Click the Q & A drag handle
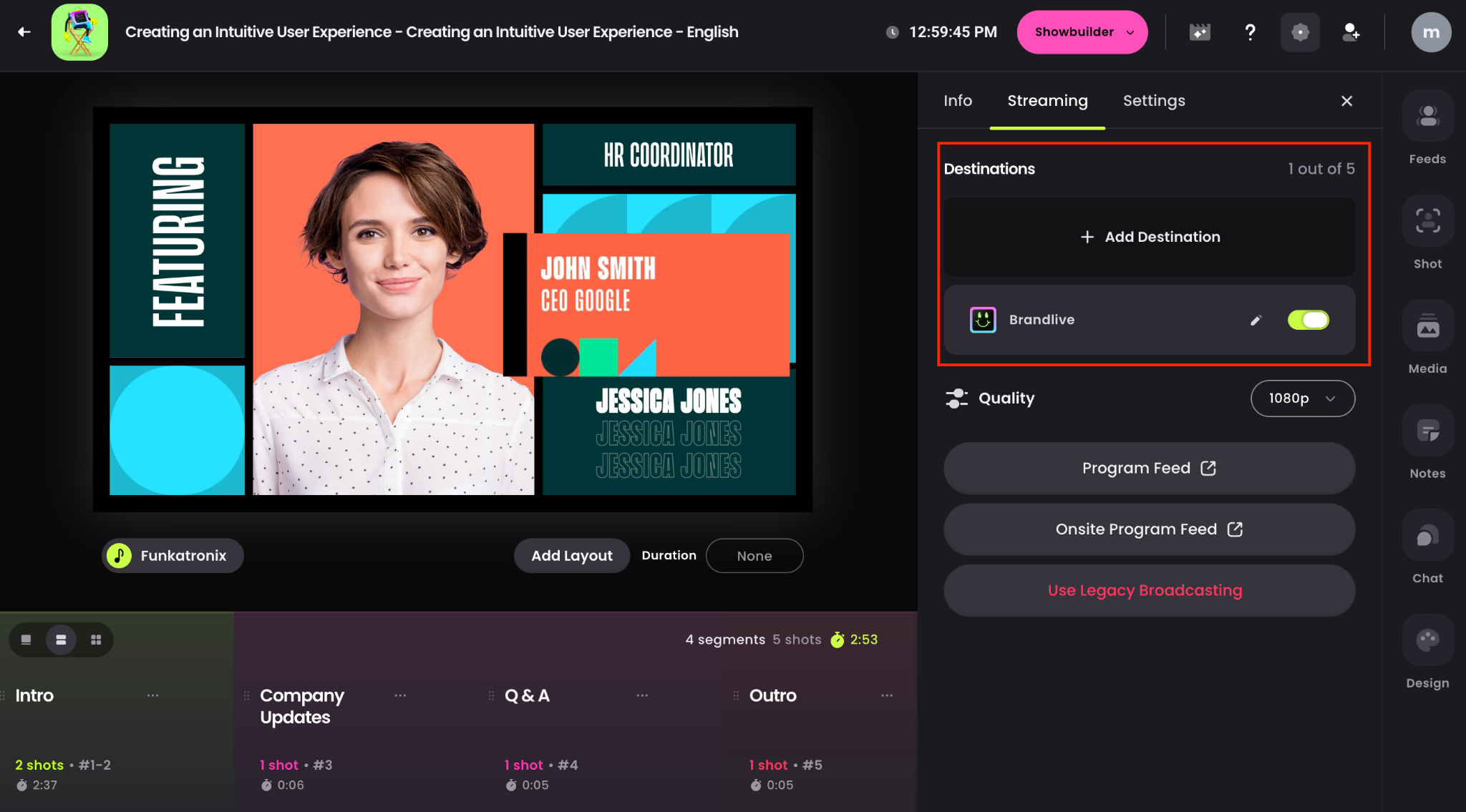Image resolution: width=1466 pixels, height=812 pixels. 491,695
